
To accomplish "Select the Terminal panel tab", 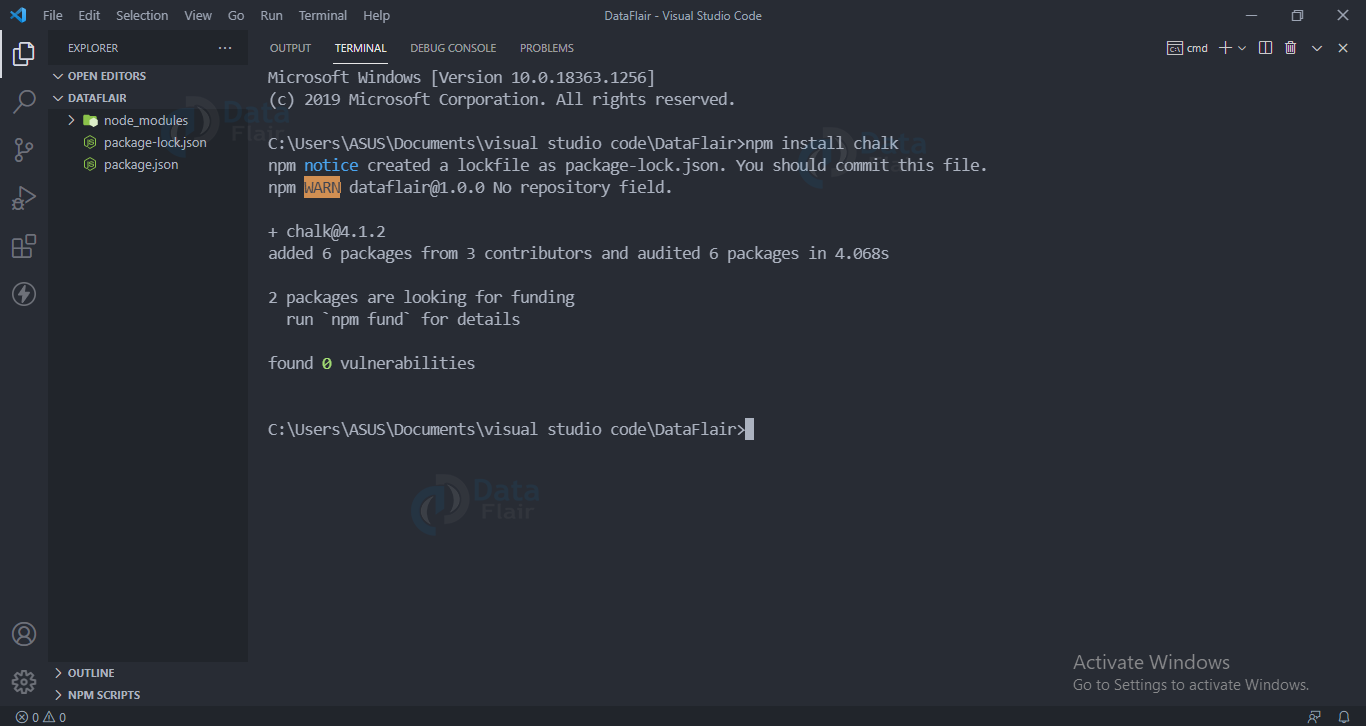I will pyautogui.click(x=361, y=48).
